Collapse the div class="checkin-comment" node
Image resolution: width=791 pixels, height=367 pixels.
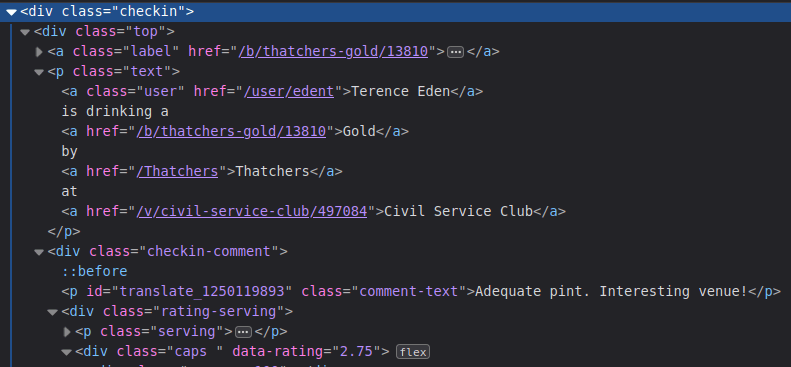[39, 252]
